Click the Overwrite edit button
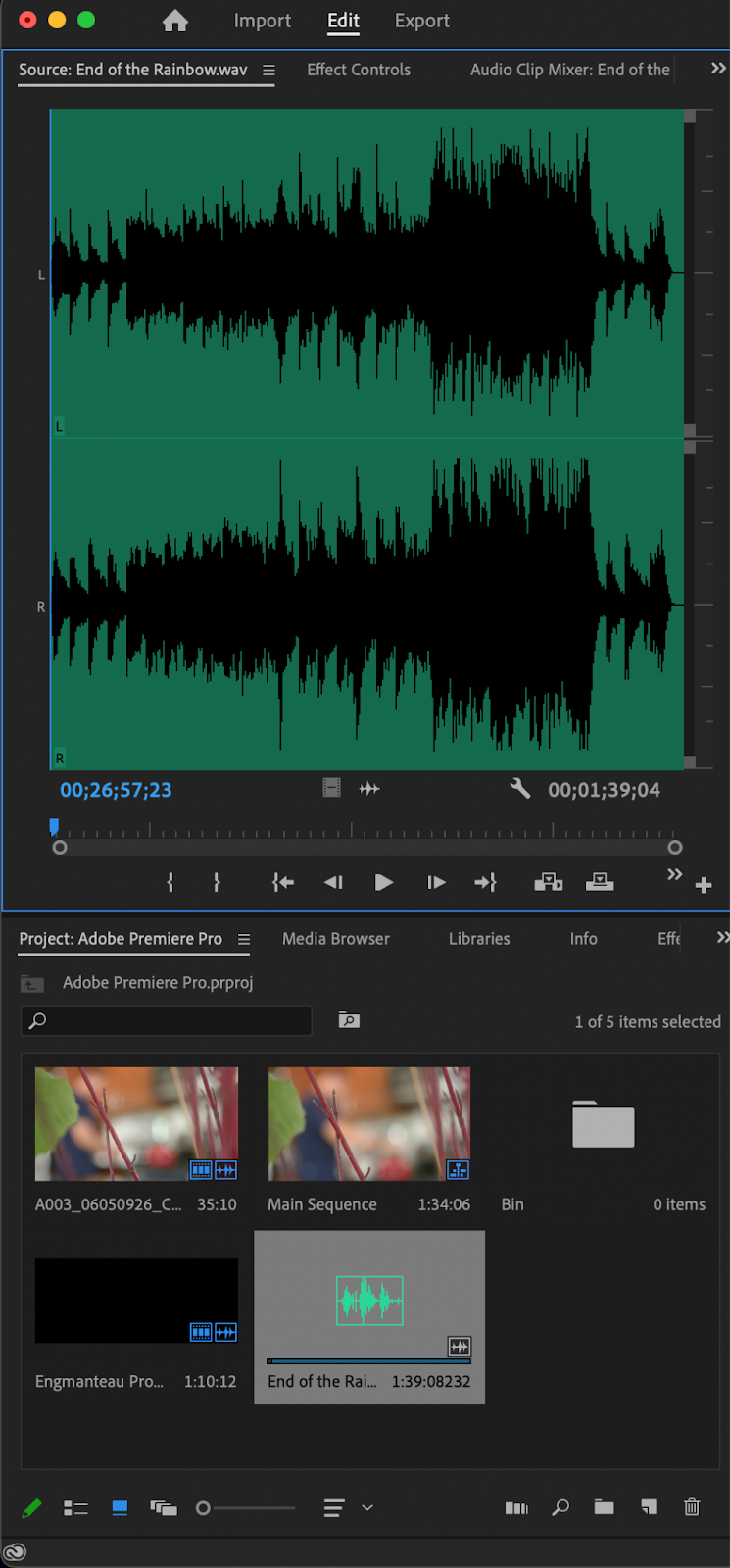730x1568 pixels. pyautogui.click(x=600, y=883)
